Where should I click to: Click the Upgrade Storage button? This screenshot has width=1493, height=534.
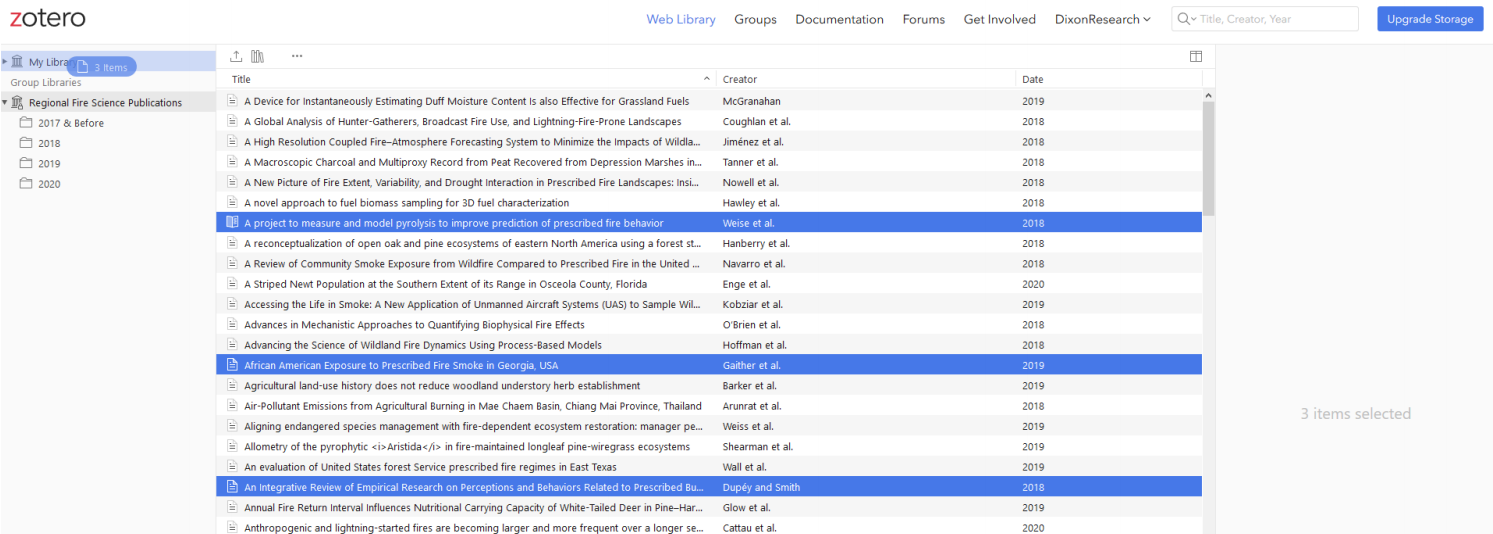(1430, 19)
